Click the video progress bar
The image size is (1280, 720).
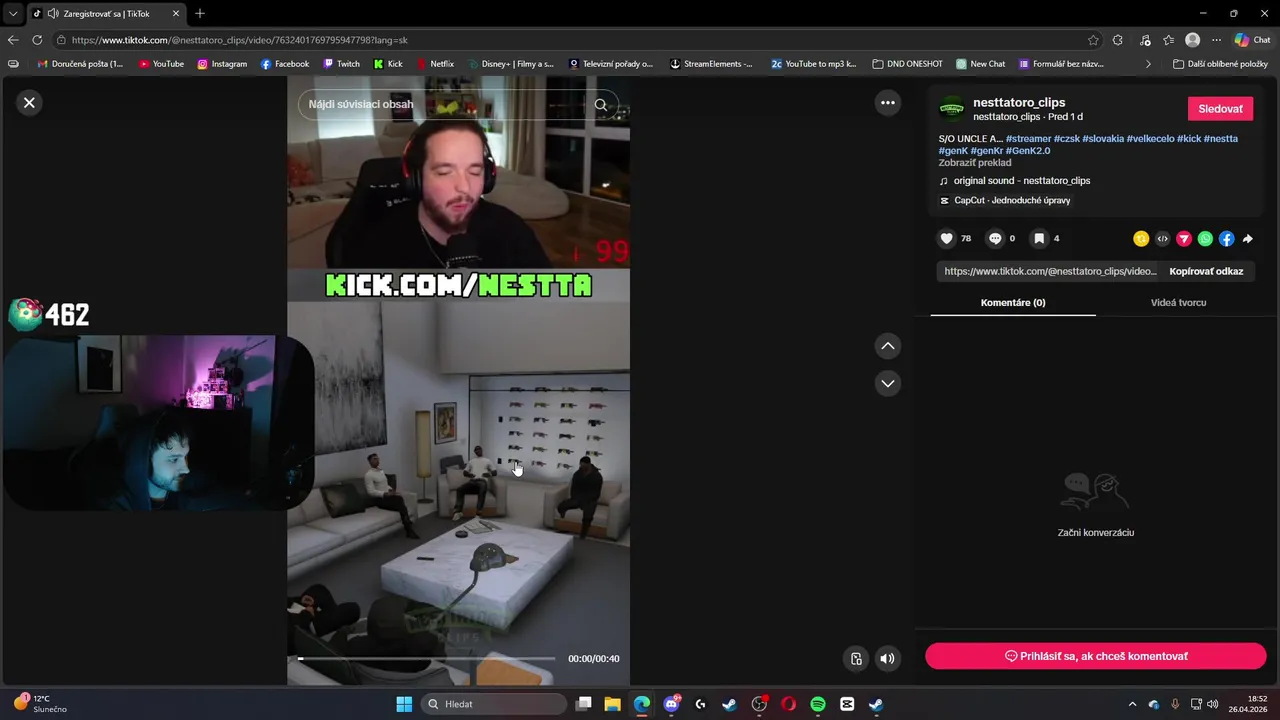click(427, 658)
